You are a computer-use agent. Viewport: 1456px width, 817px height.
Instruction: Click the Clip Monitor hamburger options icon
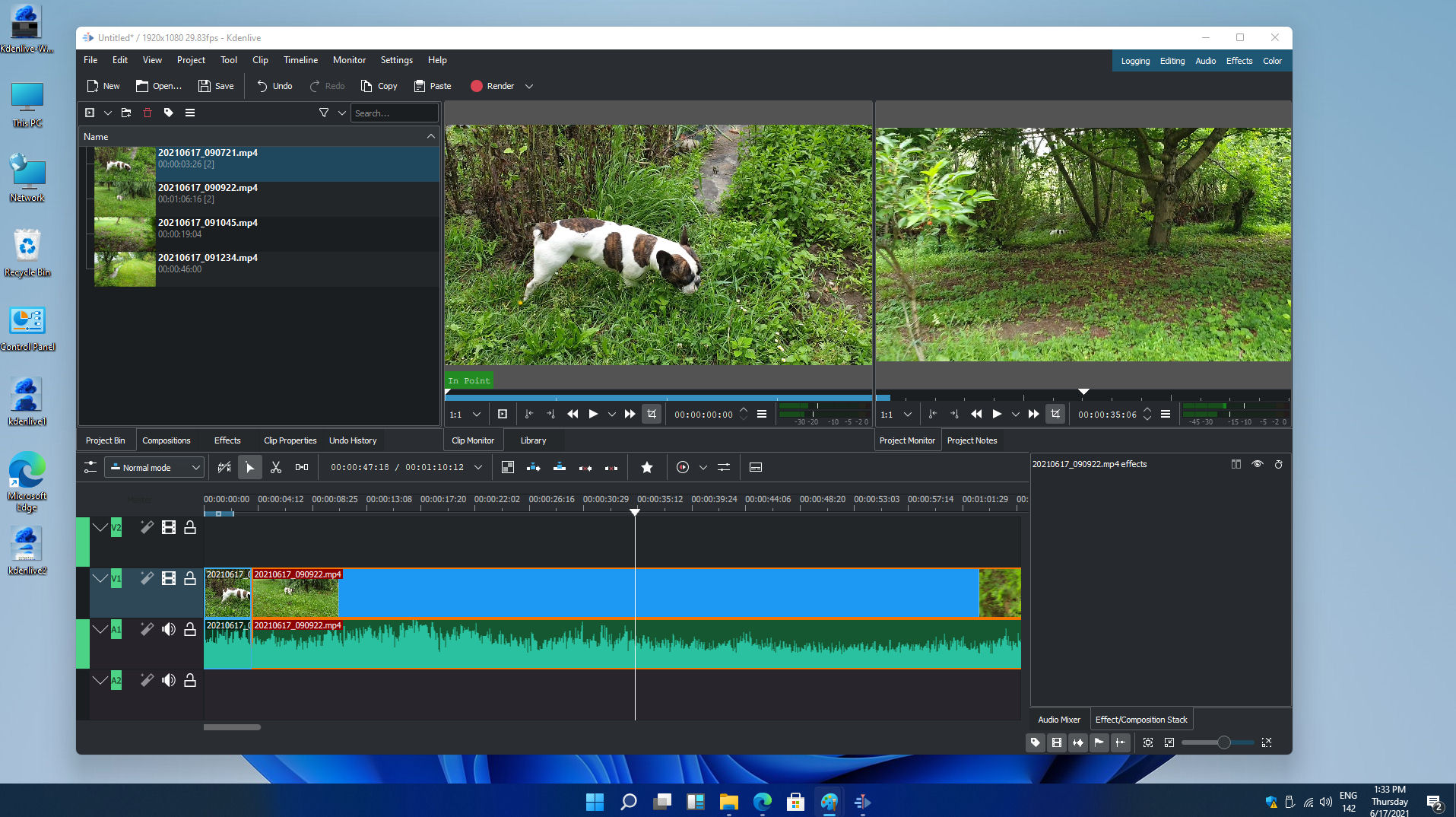(762, 414)
